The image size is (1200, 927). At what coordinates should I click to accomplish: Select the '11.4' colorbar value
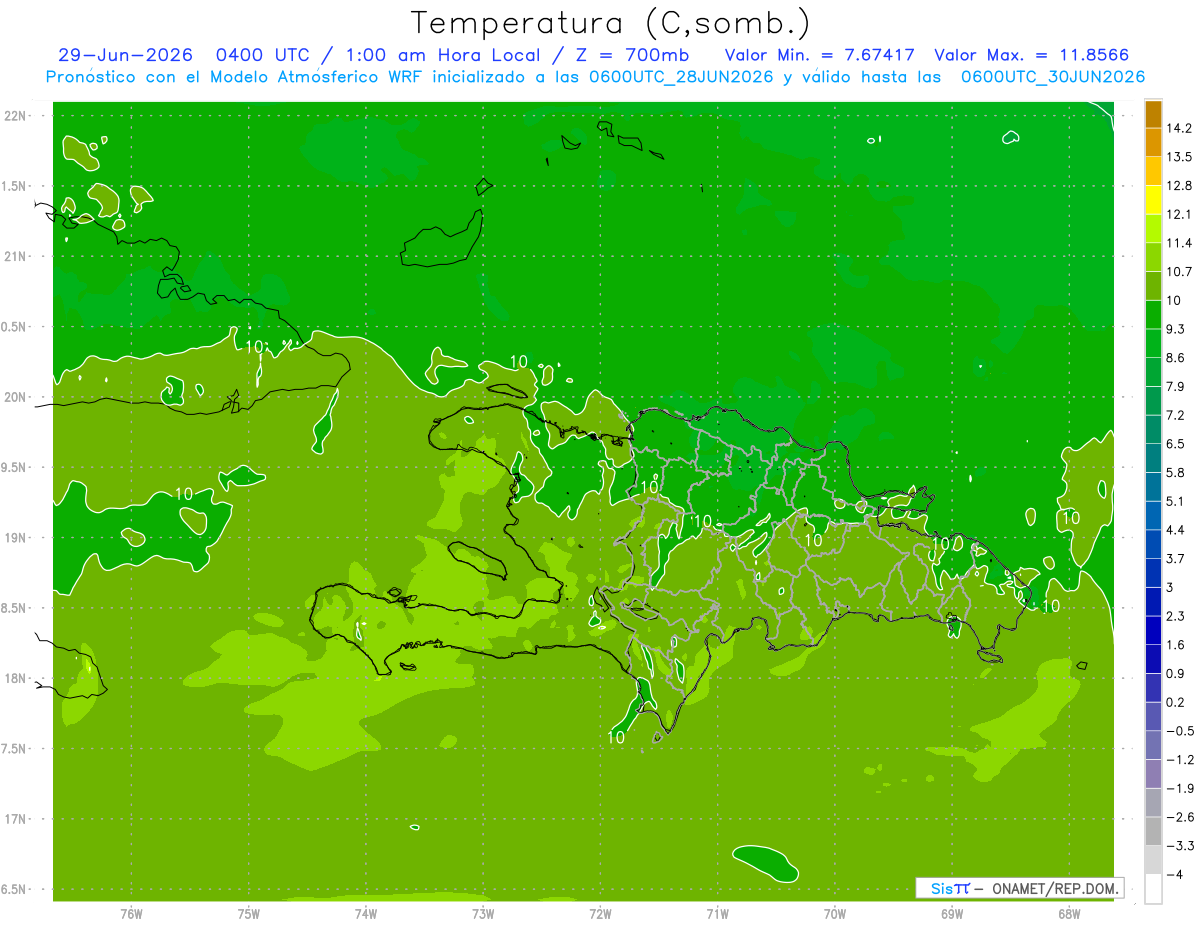point(1180,243)
